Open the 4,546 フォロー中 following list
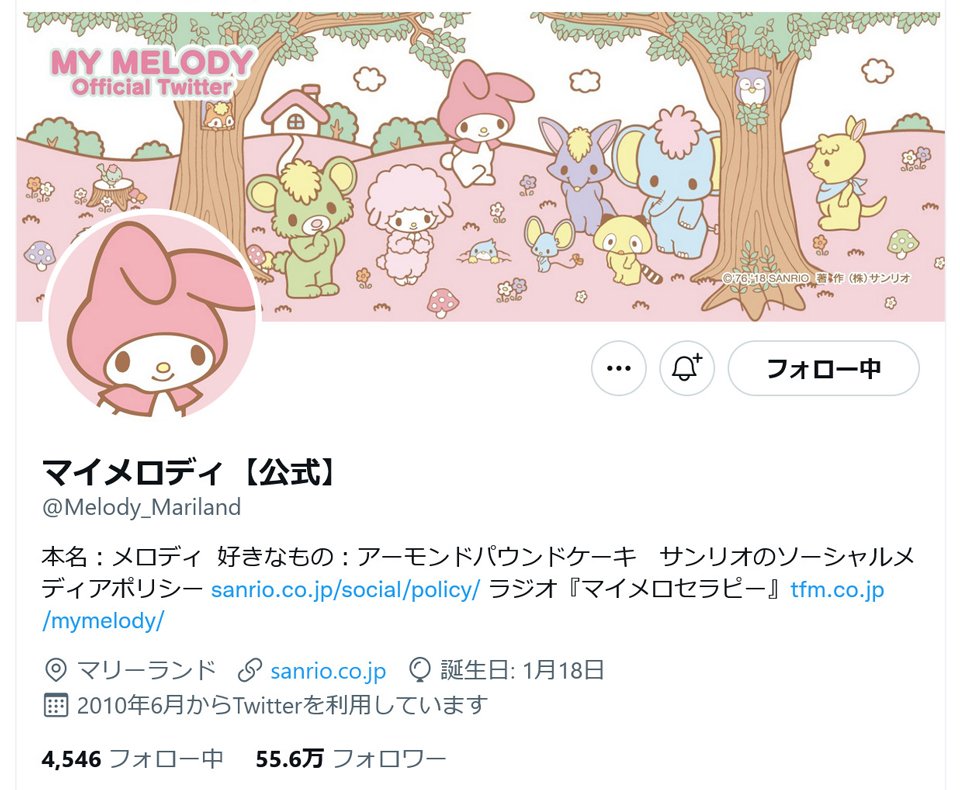 coord(132,759)
